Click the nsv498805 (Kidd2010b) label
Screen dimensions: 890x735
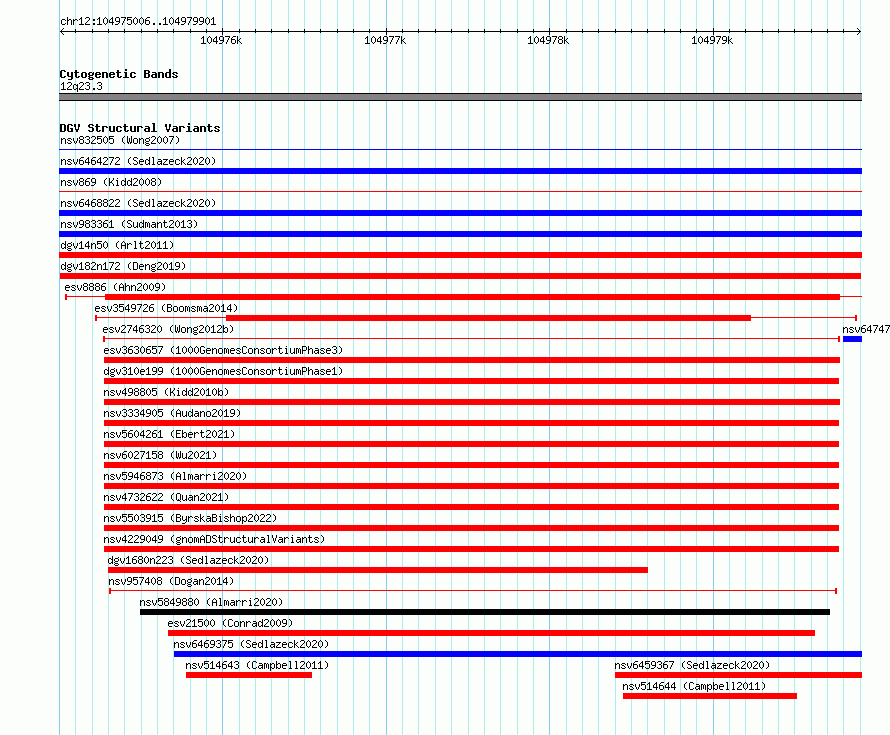pyautogui.click(x=166, y=392)
